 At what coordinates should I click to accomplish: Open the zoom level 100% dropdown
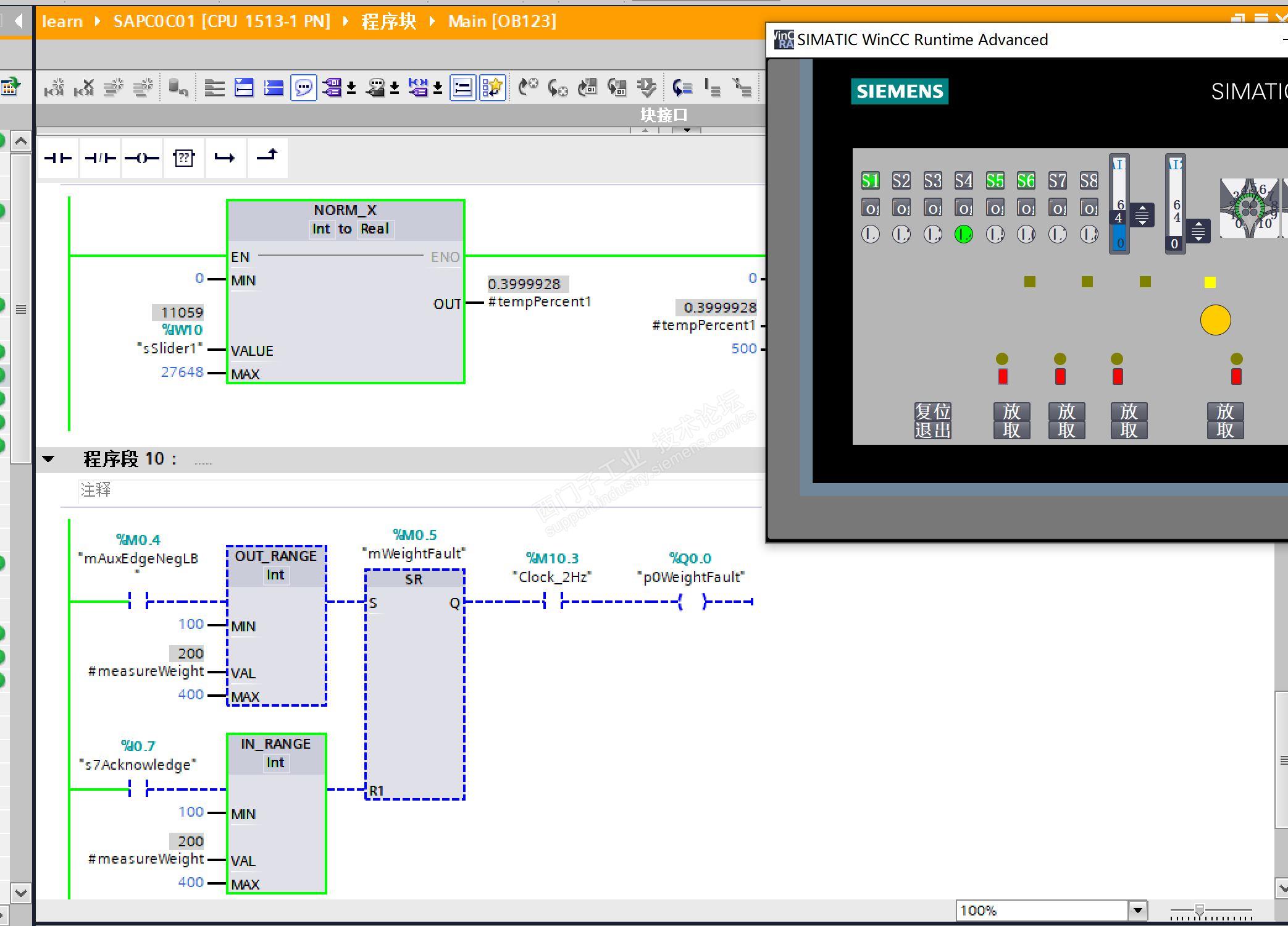coord(1137,910)
